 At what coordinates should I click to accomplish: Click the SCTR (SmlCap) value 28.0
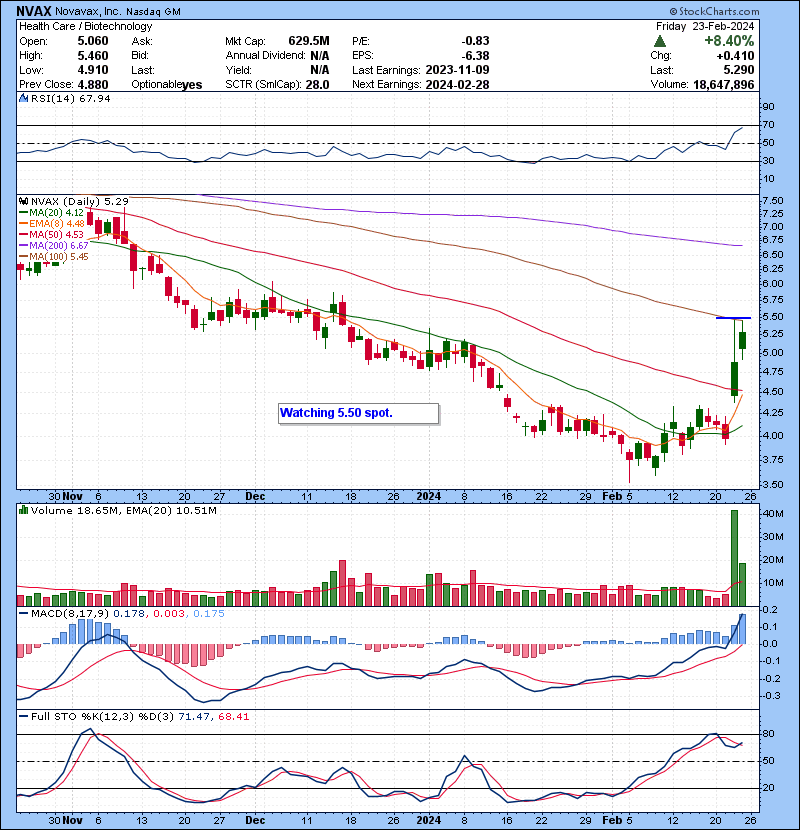317,85
